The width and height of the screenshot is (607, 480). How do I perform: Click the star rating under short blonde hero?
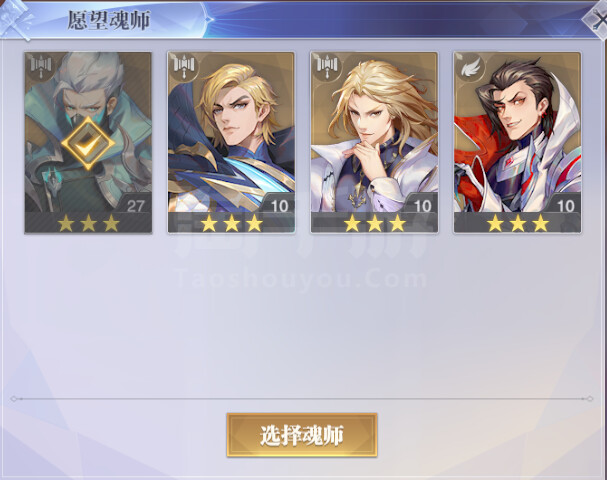pyautogui.click(x=231, y=223)
